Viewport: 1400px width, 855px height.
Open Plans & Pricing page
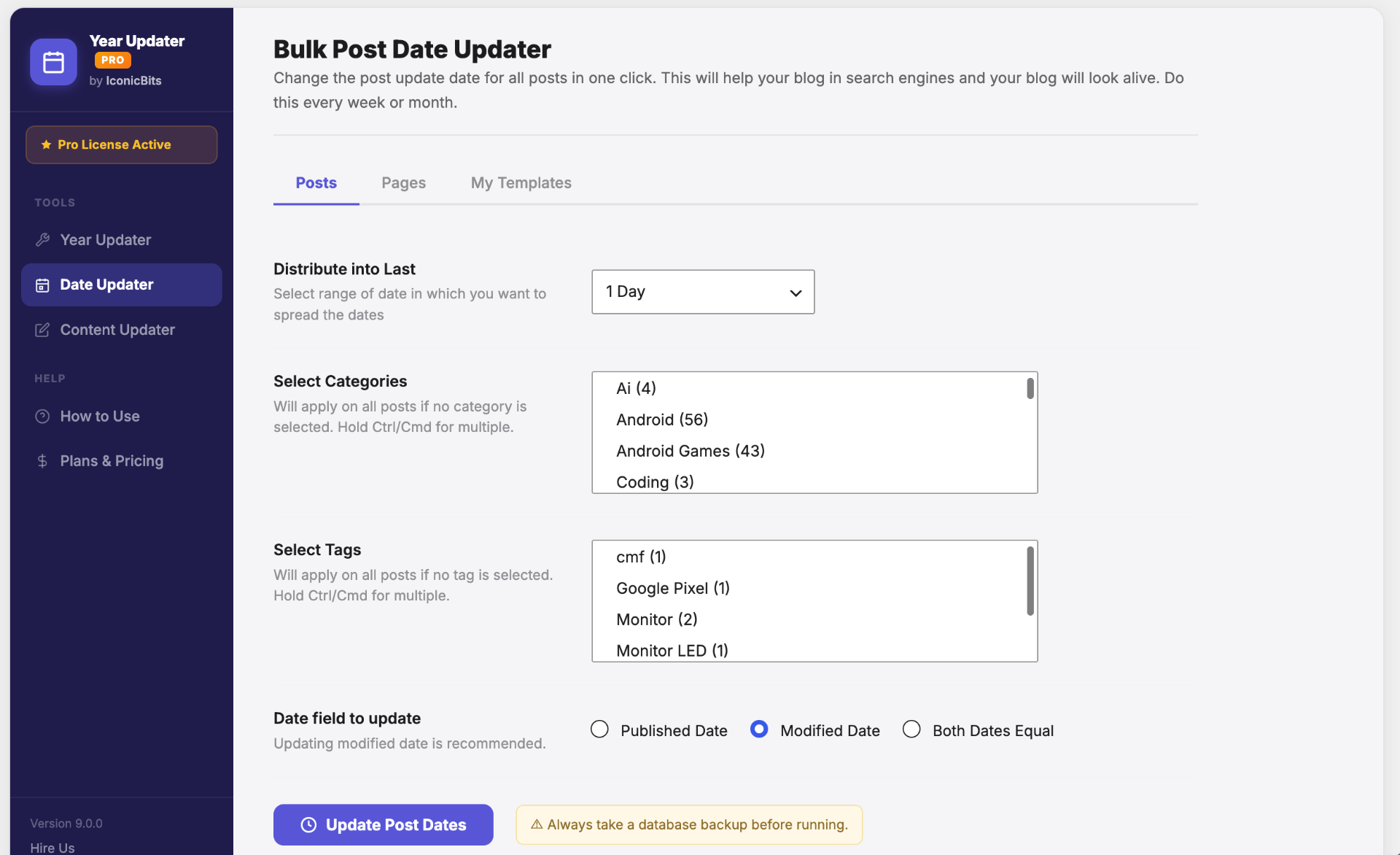pyautogui.click(x=121, y=461)
